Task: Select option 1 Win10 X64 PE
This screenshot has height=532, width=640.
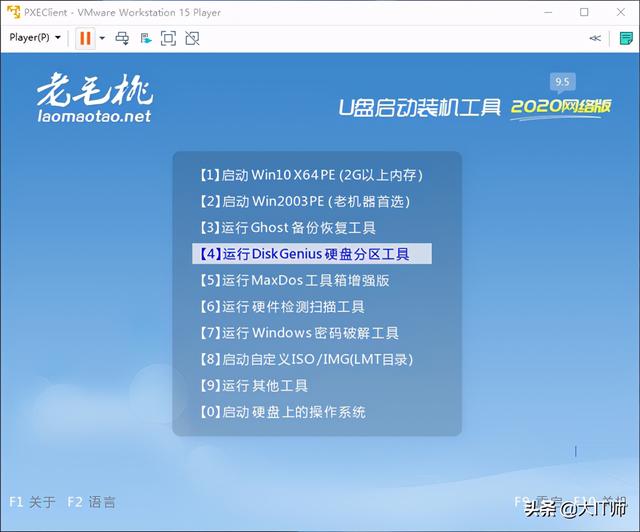Action: click(x=311, y=175)
